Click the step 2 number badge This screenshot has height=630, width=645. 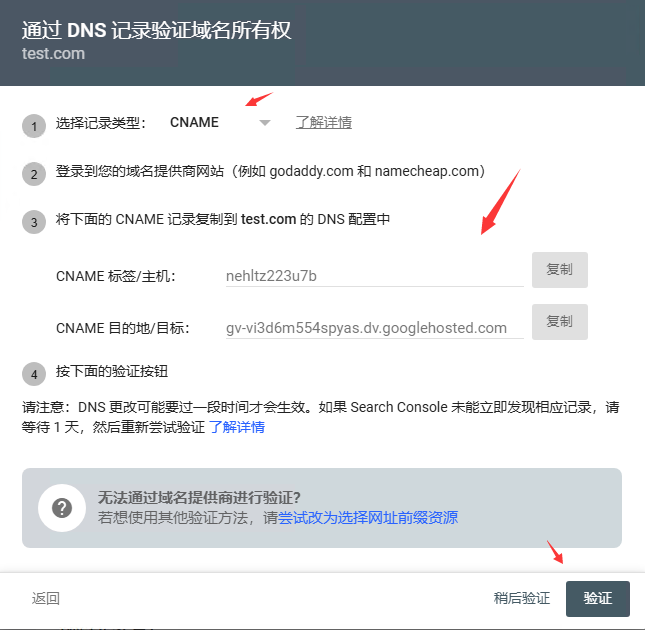click(x=34, y=174)
